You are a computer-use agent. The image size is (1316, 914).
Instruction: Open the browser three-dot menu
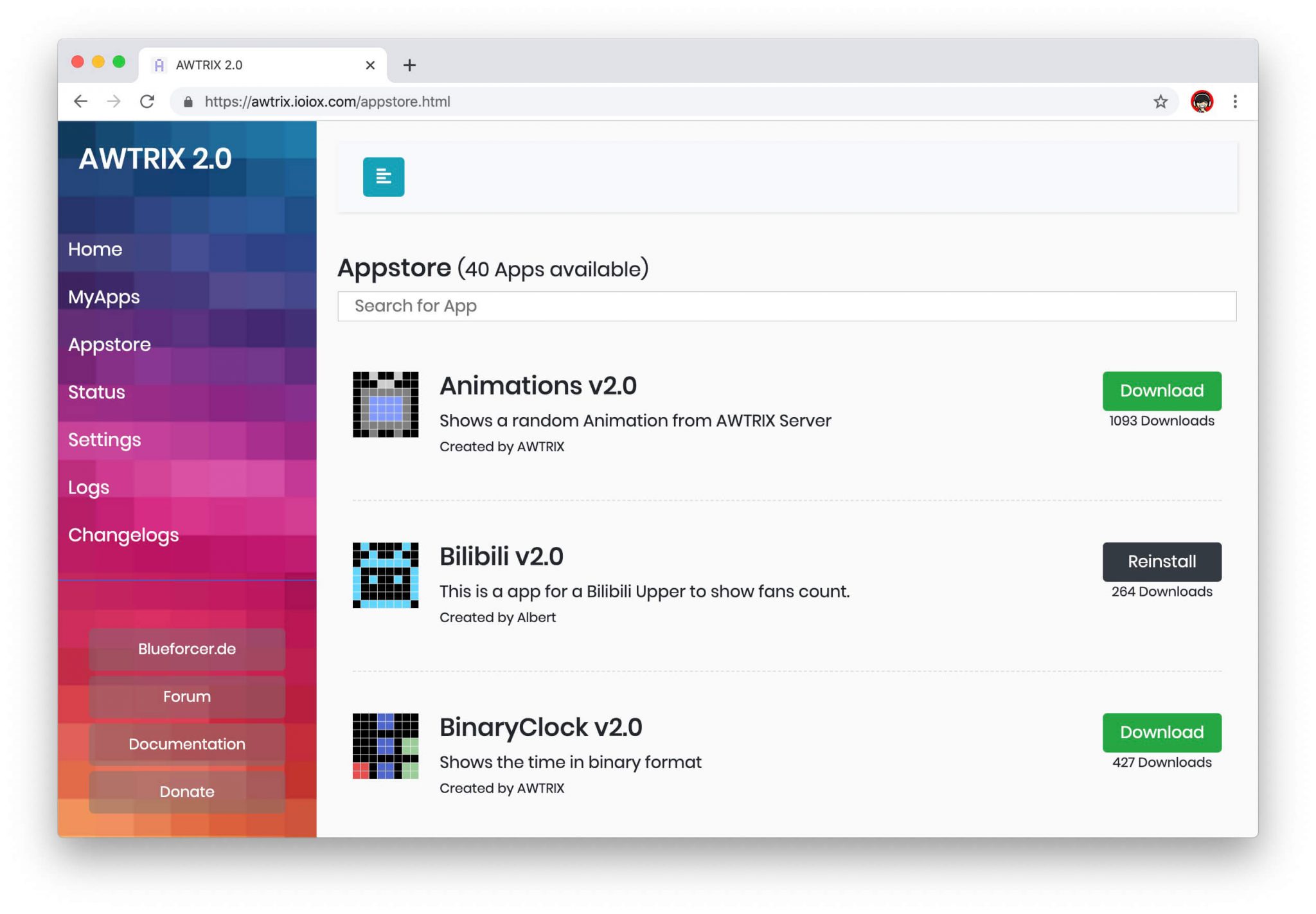(x=1234, y=101)
